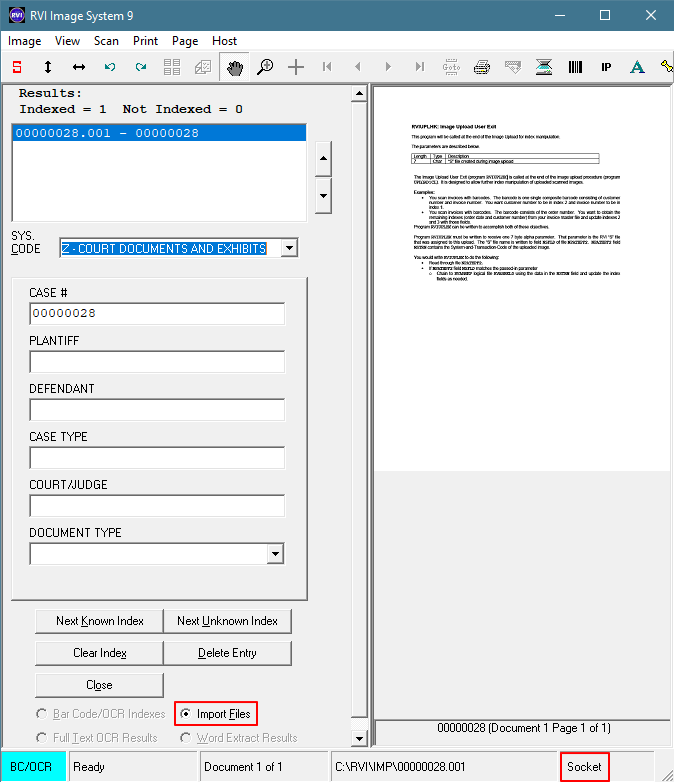
Task: Click the barcode icon
Action: pos(575,67)
